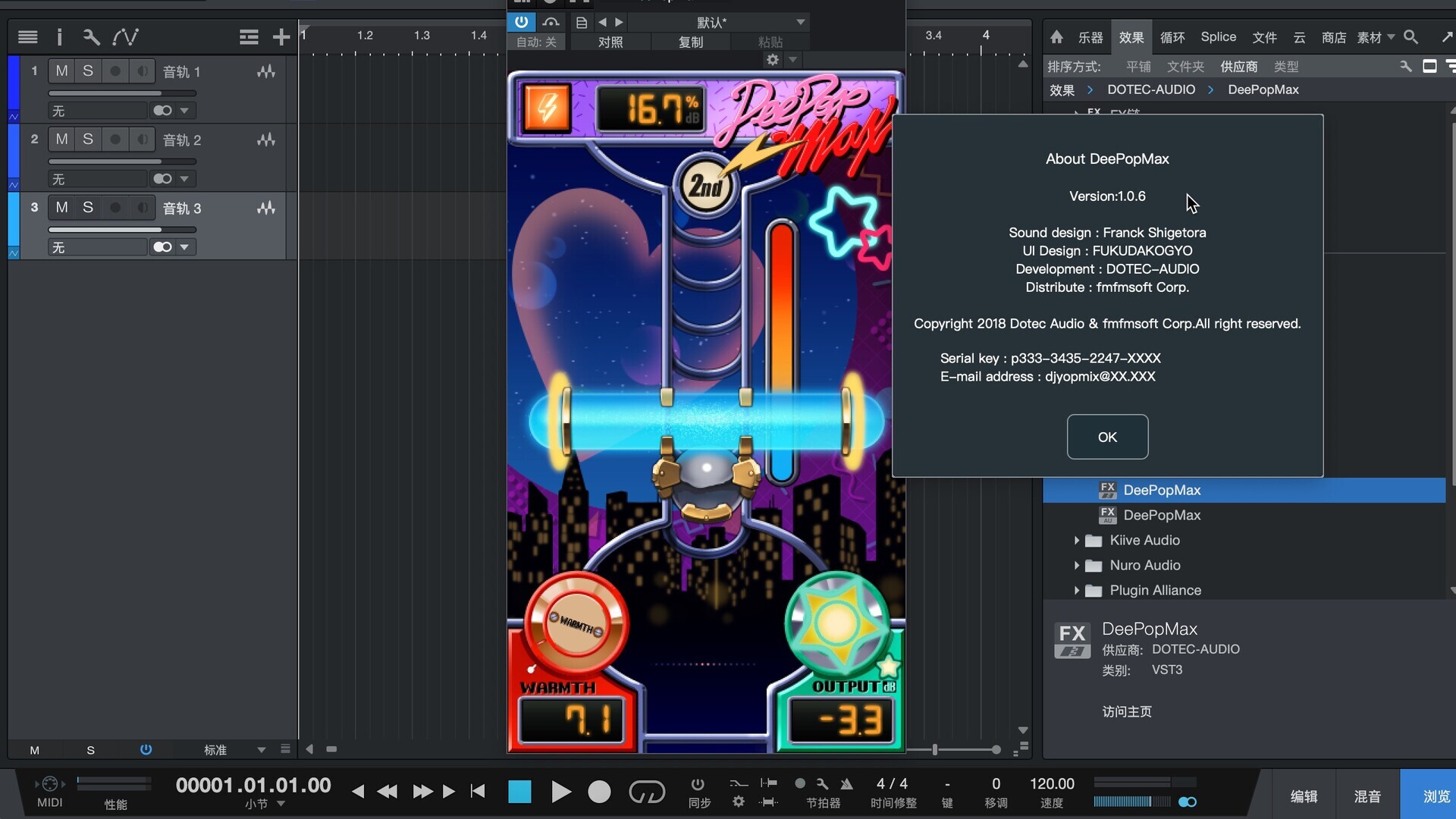Image resolution: width=1456 pixels, height=819 pixels.
Task: Go to browser home icon
Action: pyautogui.click(x=1056, y=36)
